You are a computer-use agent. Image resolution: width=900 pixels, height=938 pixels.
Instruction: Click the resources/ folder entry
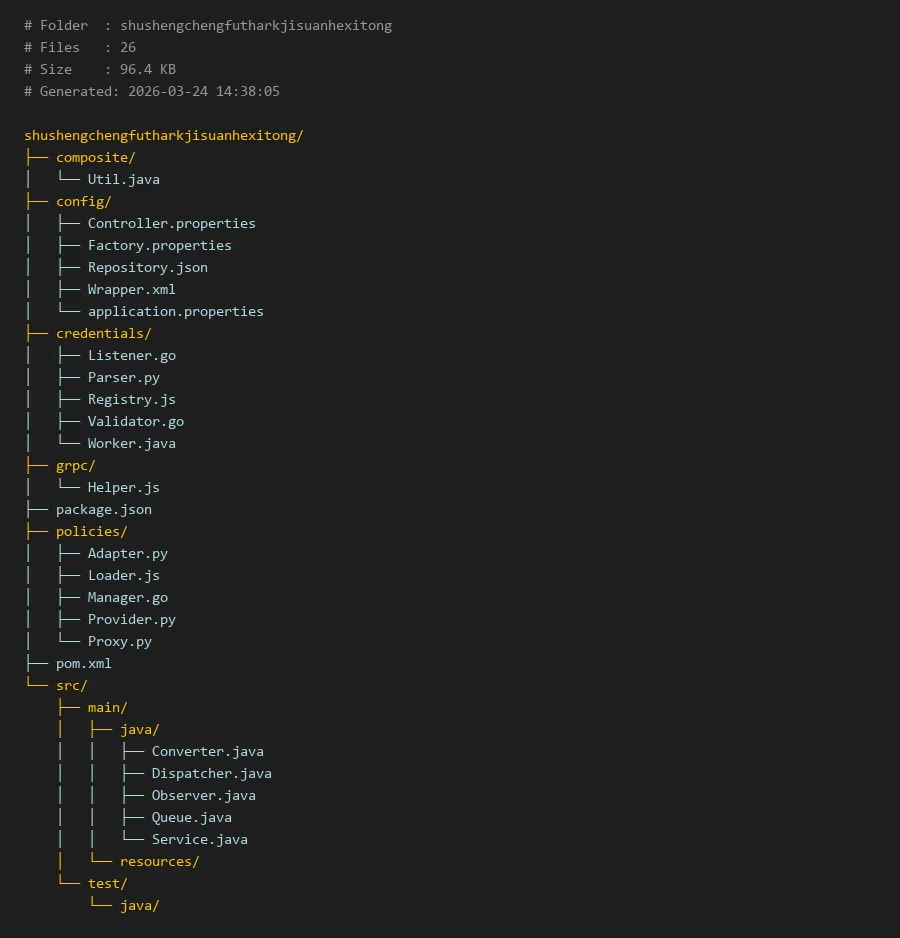click(159, 861)
